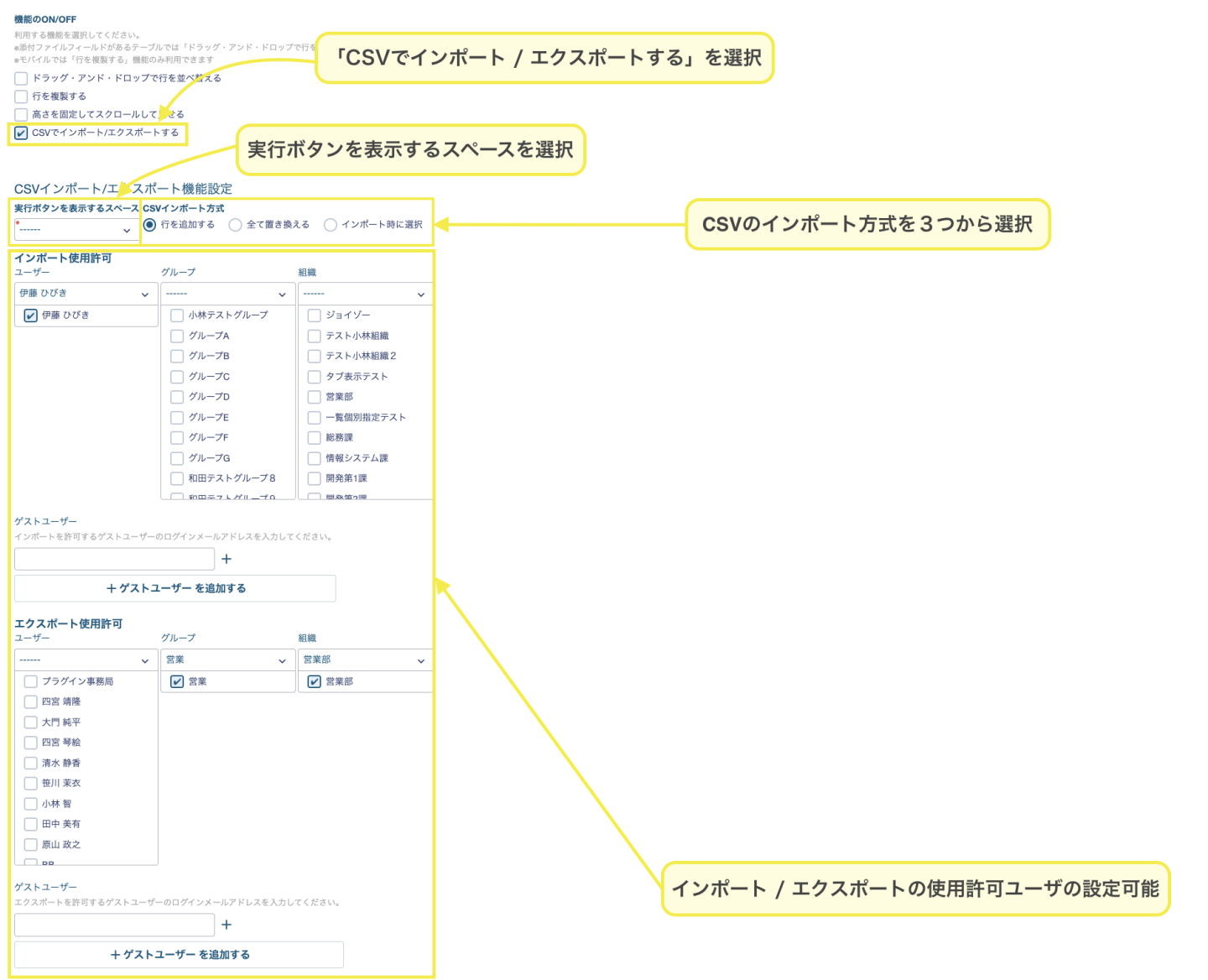Open import user dropdown showing 伊藤 ひびき
Viewport: 1208px width, 980px height.
[86, 294]
